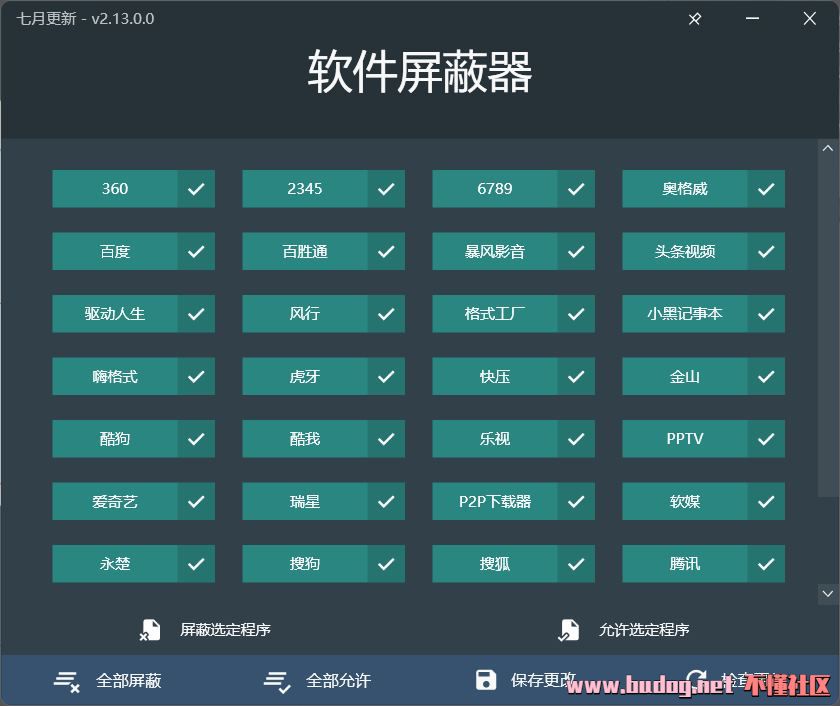The width and height of the screenshot is (840, 706).
Task: Click the allow-all list icon next to 全部允许
Action: pyautogui.click(x=277, y=681)
